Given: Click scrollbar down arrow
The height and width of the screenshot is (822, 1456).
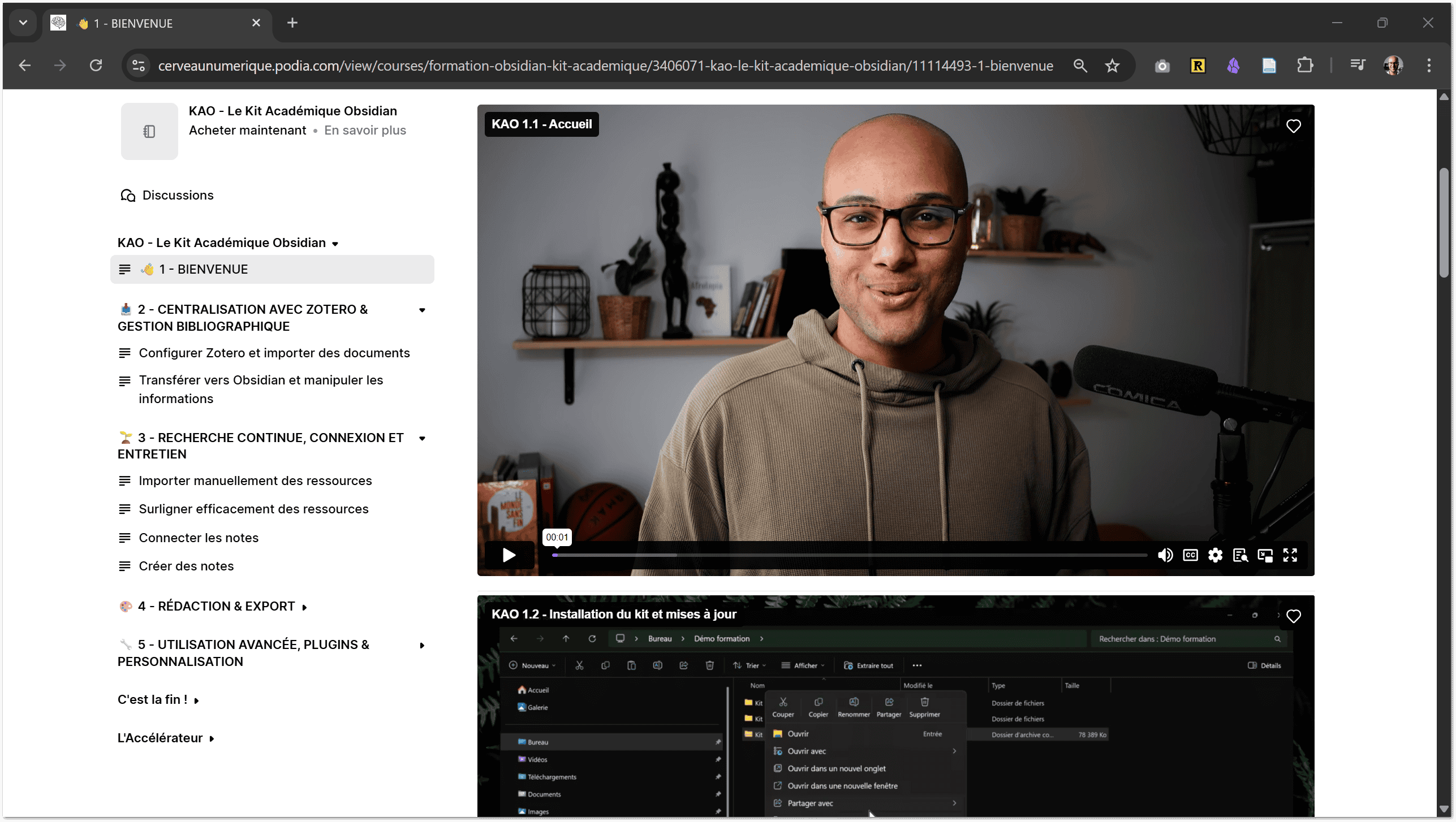Looking at the screenshot, I should pyautogui.click(x=1444, y=810).
